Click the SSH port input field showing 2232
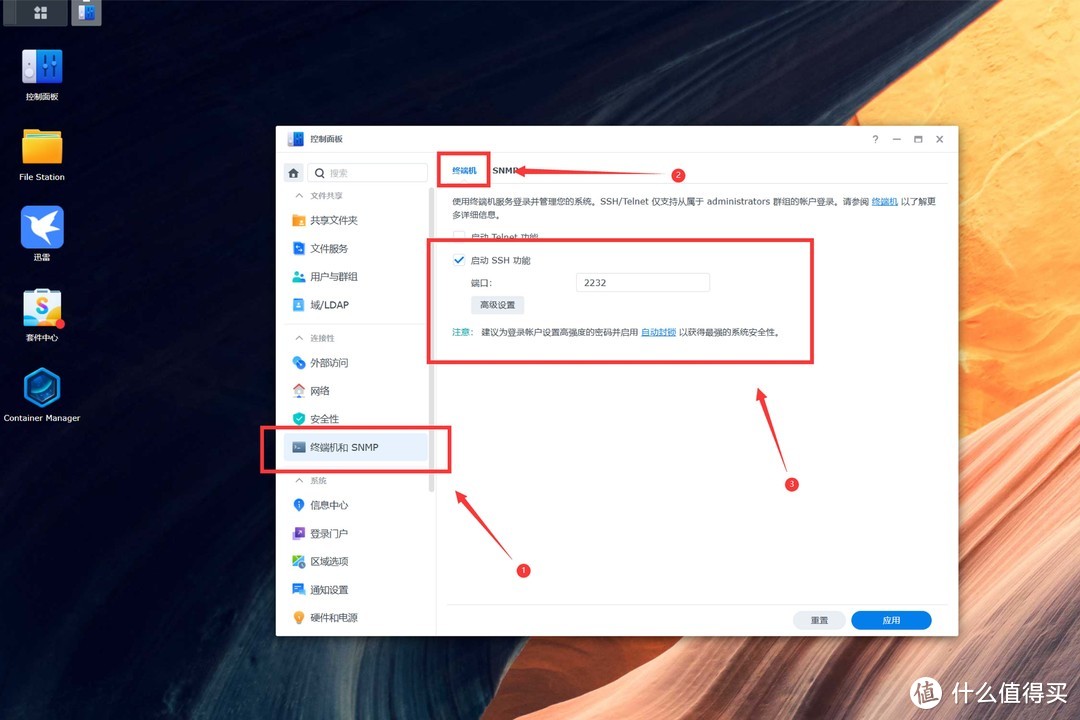The width and height of the screenshot is (1080, 720). (642, 282)
